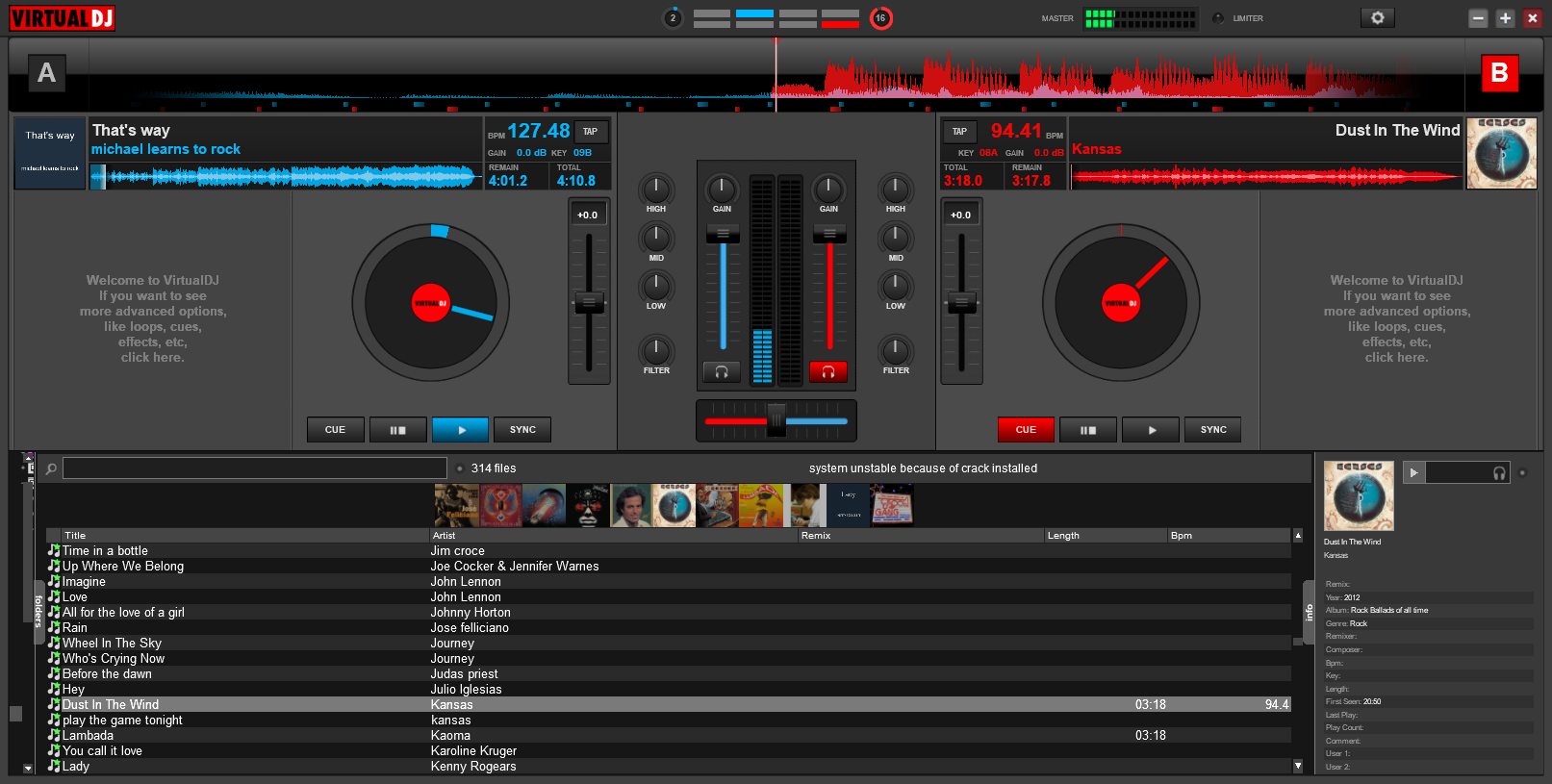Screen dimensions: 1552x784
Task: Play preview in info panel
Action: (x=1413, y=472)
